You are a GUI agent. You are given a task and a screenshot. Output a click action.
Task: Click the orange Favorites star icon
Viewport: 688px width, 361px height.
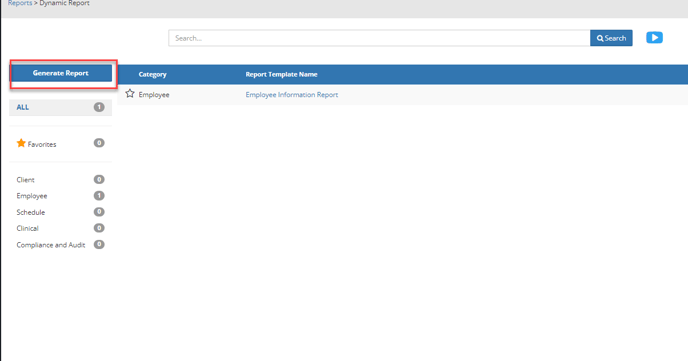21,143
